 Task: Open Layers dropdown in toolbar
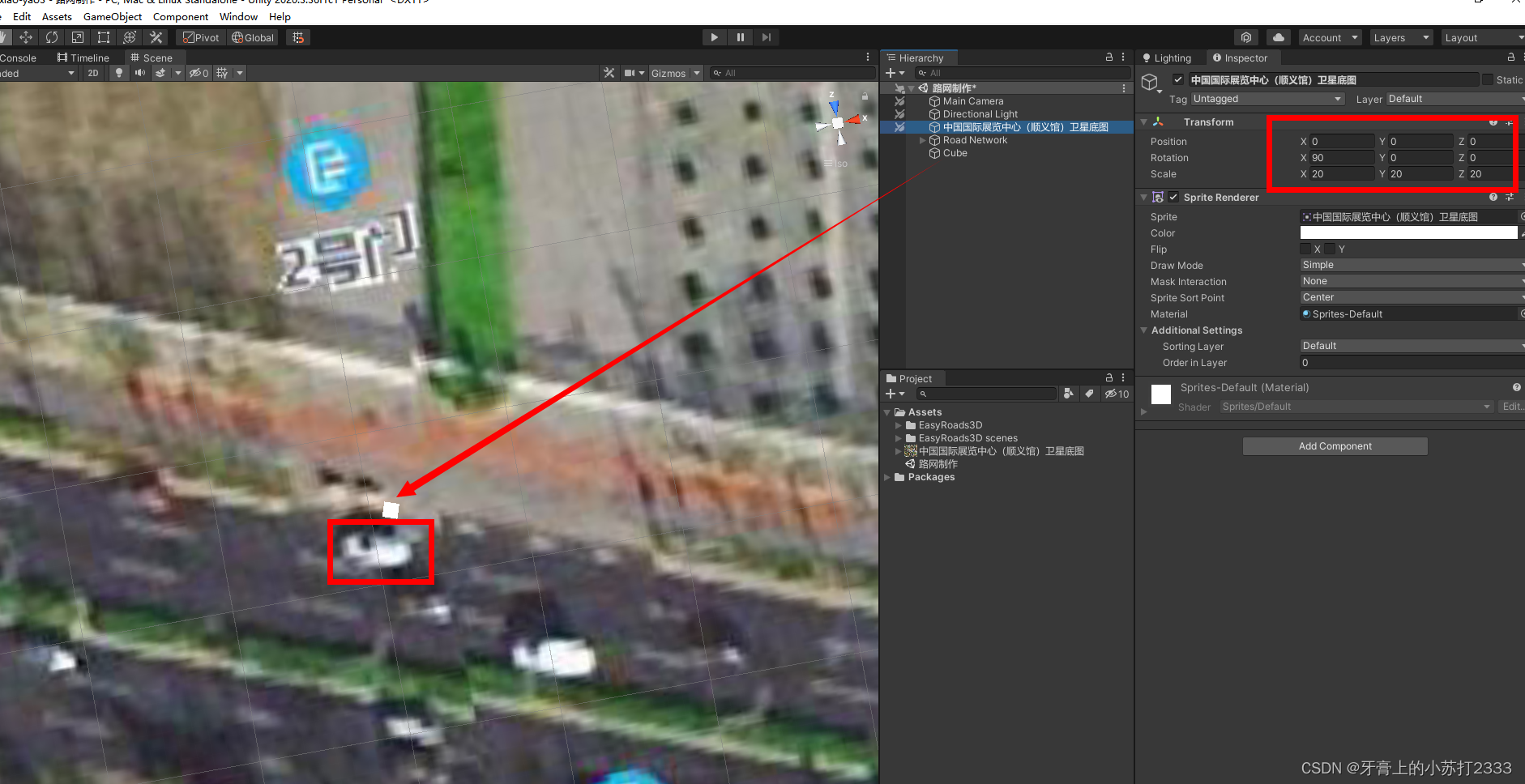(x=1402, y=37)
